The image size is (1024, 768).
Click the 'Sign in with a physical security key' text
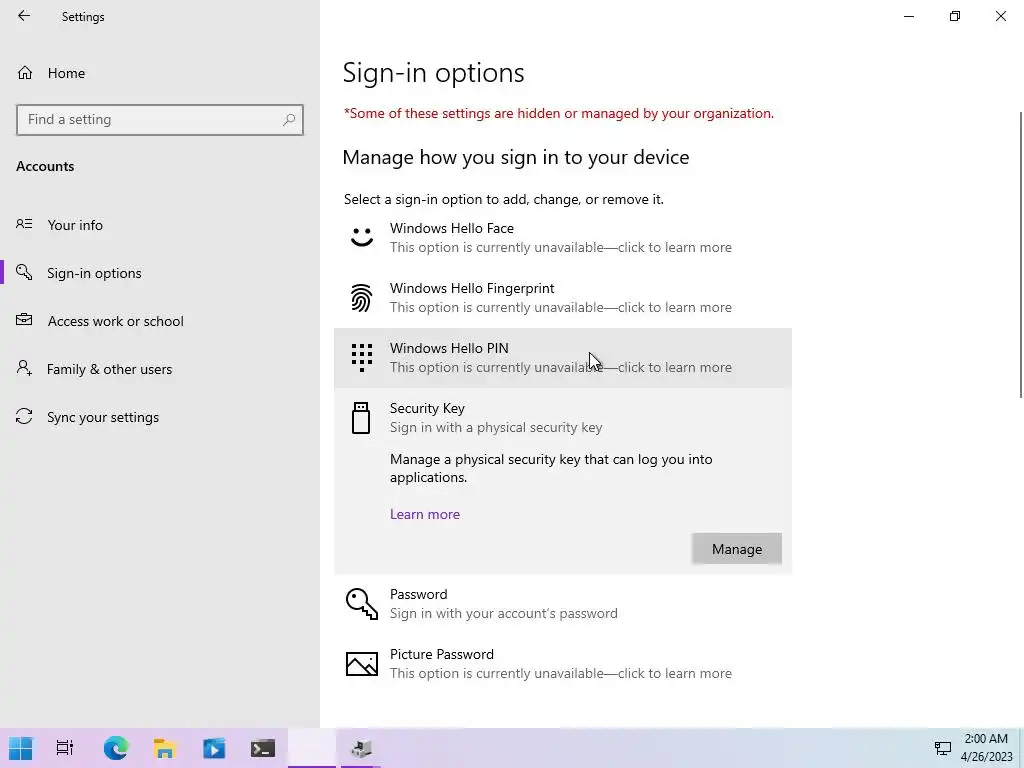tap(496, 428)
